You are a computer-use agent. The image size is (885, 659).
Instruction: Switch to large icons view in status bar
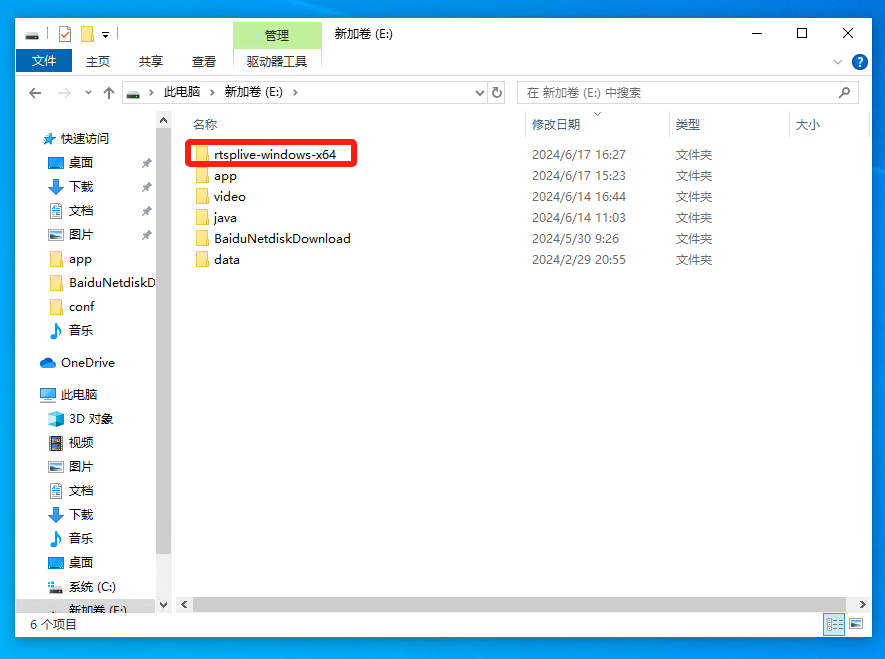coord(856,624)
